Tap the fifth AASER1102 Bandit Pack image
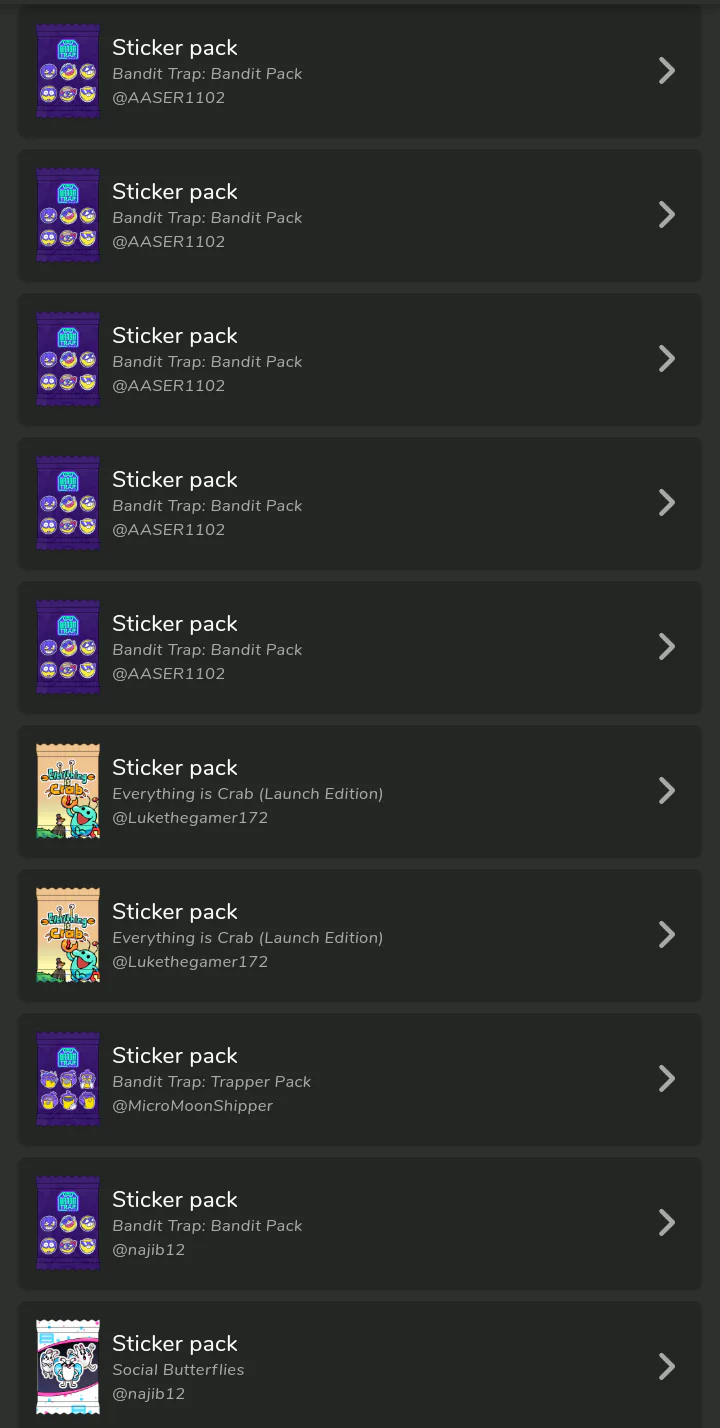The width and height of the screenshot is (720, 1428). tap(68, 647)
